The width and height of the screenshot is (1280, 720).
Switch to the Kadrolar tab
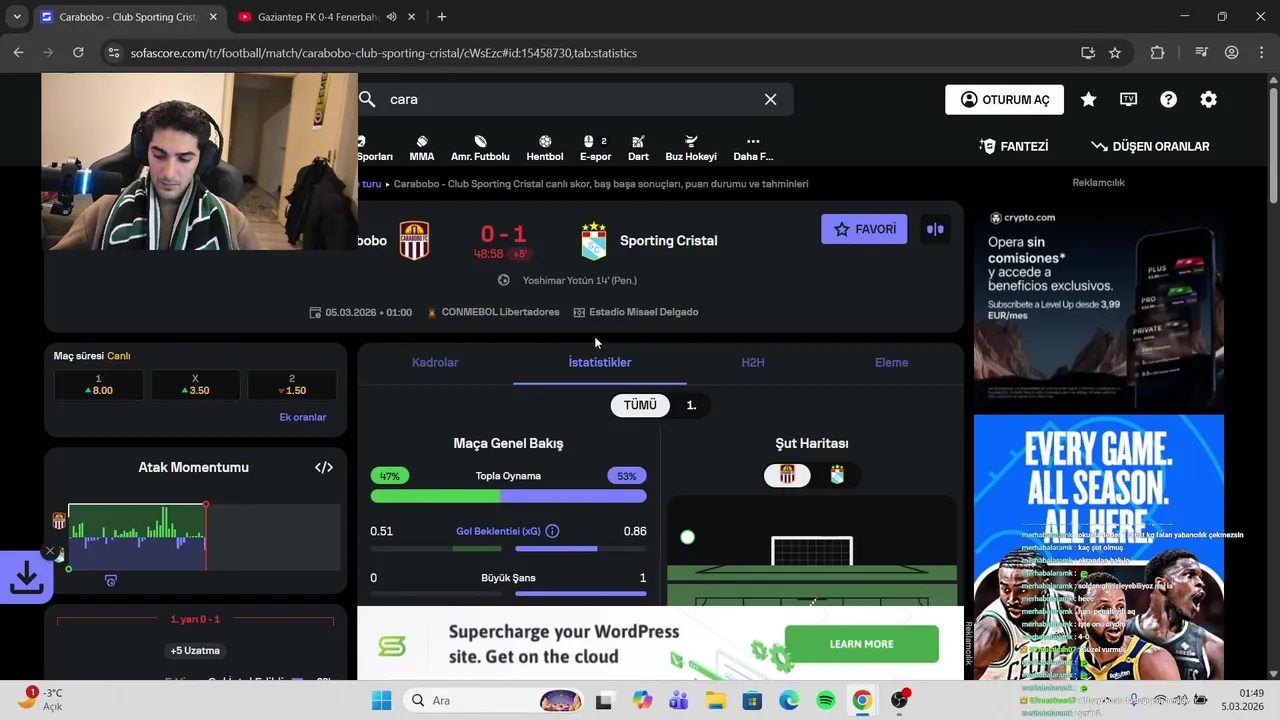[435, 362]
